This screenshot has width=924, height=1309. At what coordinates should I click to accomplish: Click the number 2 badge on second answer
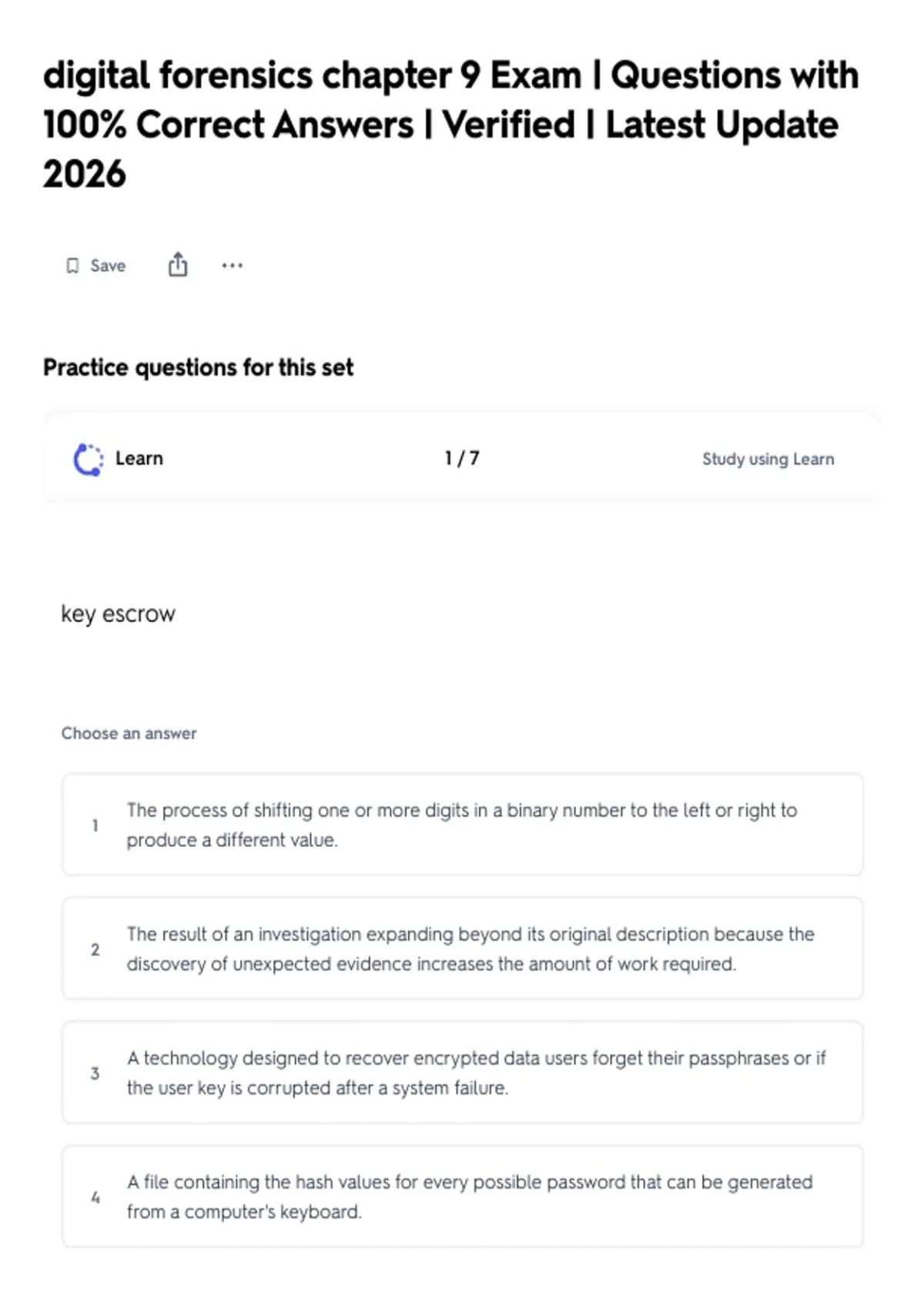point(95,949)
